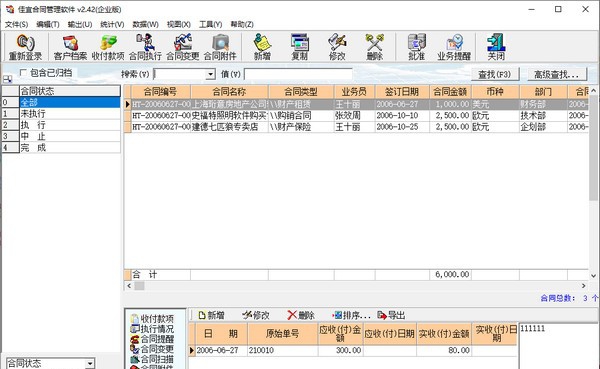
Task: Click 删除 in the lower payment toolbar
Action: tap(301, 315)
